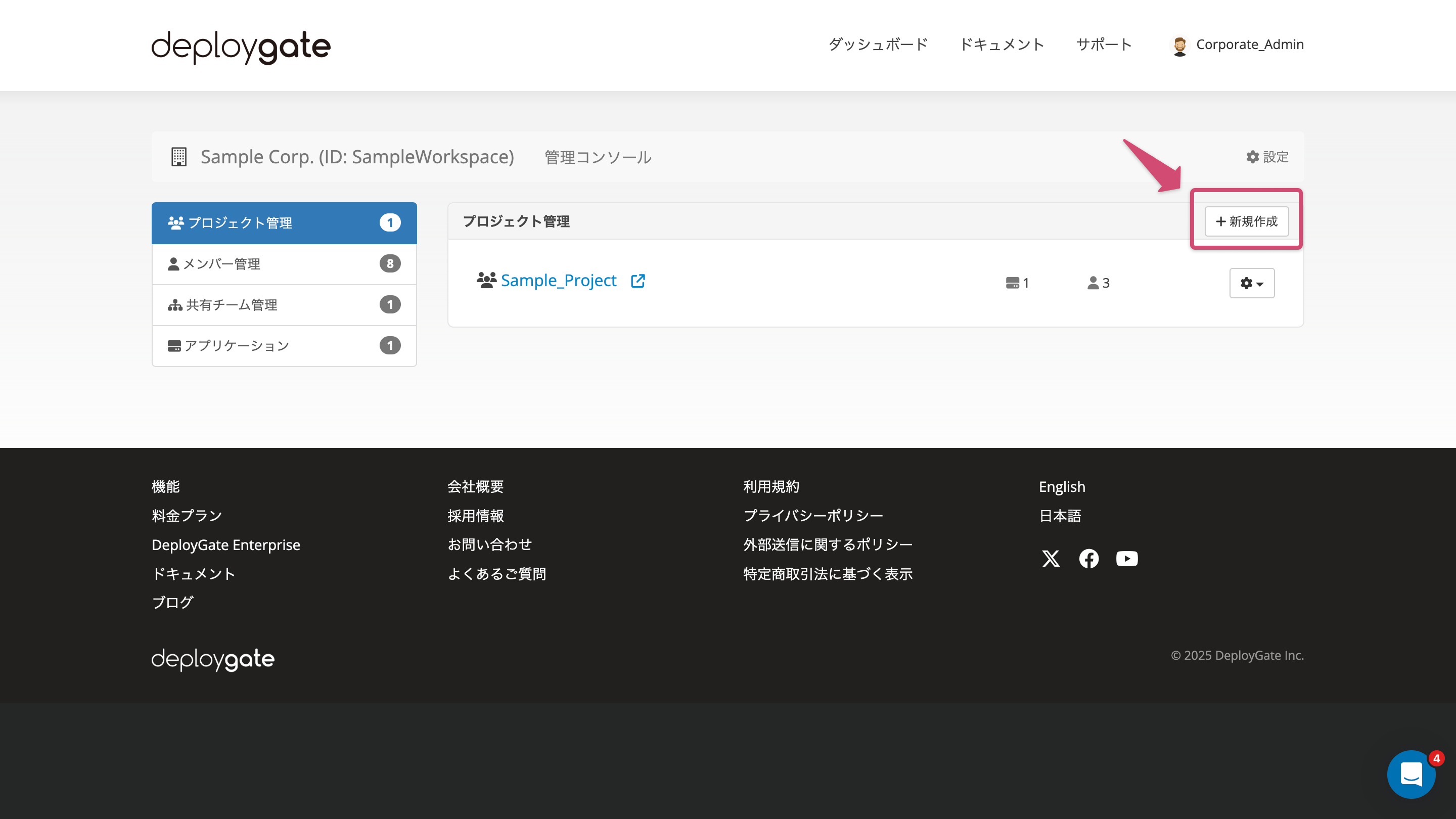Open the ドキュメント menu item

[1002, 44]
